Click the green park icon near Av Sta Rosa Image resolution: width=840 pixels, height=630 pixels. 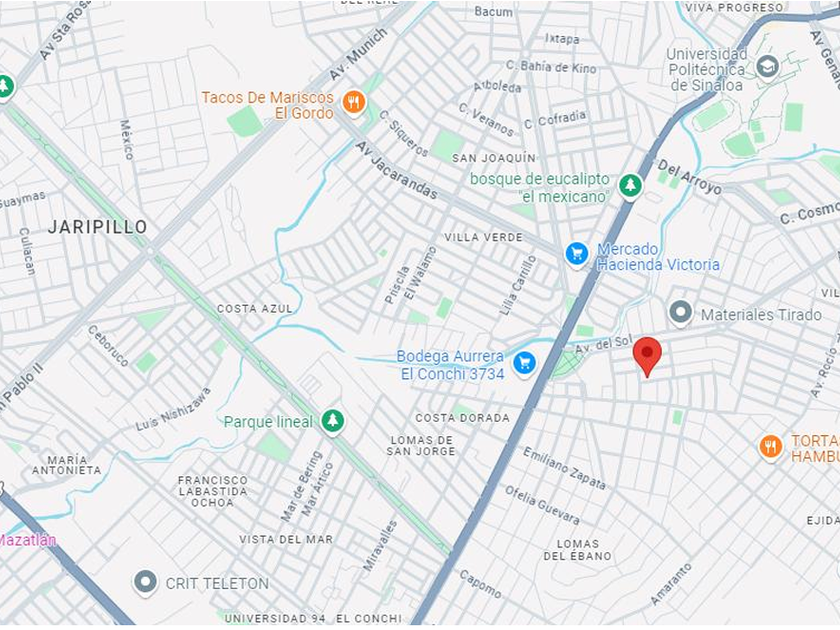tap(5, 86)
